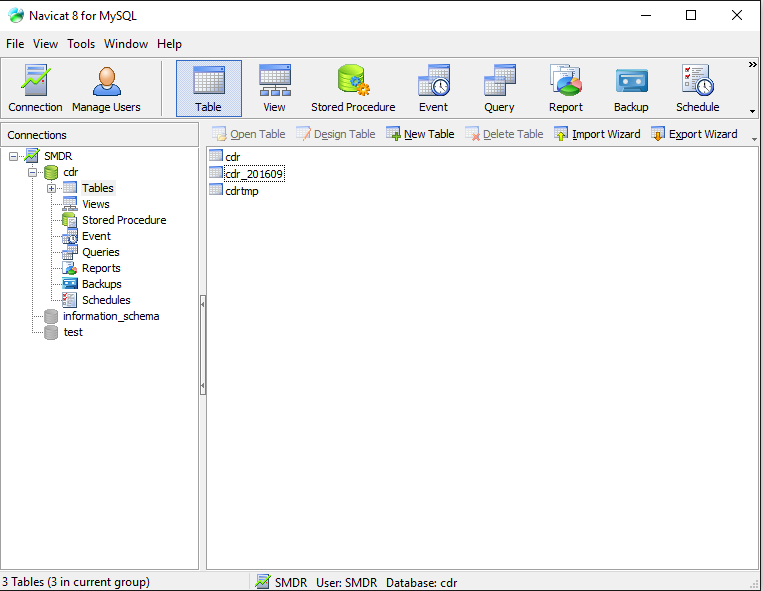Select test database in tree
The height and width of the screenshot is (591, 763).
(x=73, y=332)
